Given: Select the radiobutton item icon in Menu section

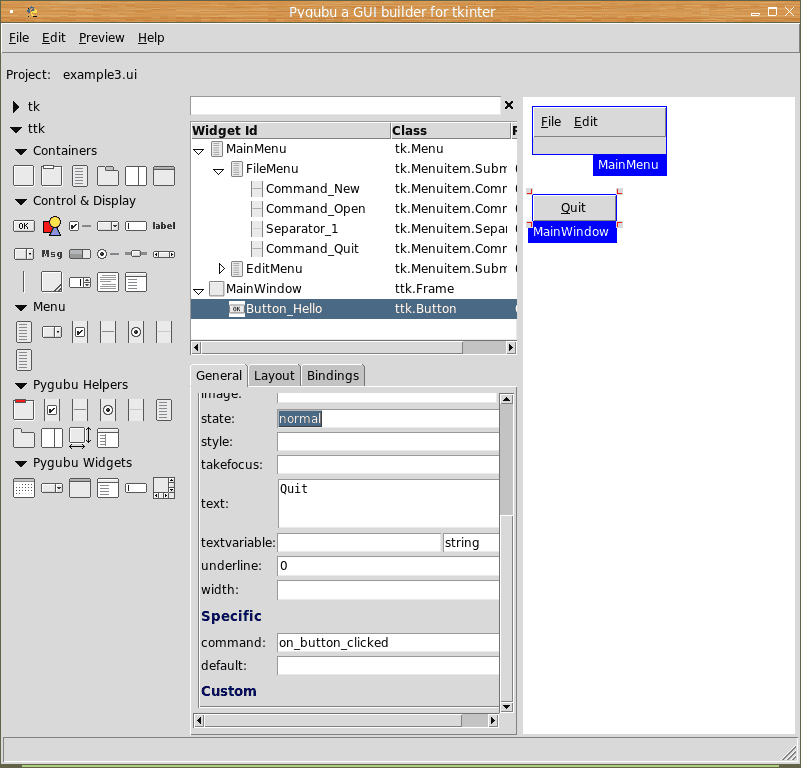Looking at the screenshot, I should coord(136,332).
